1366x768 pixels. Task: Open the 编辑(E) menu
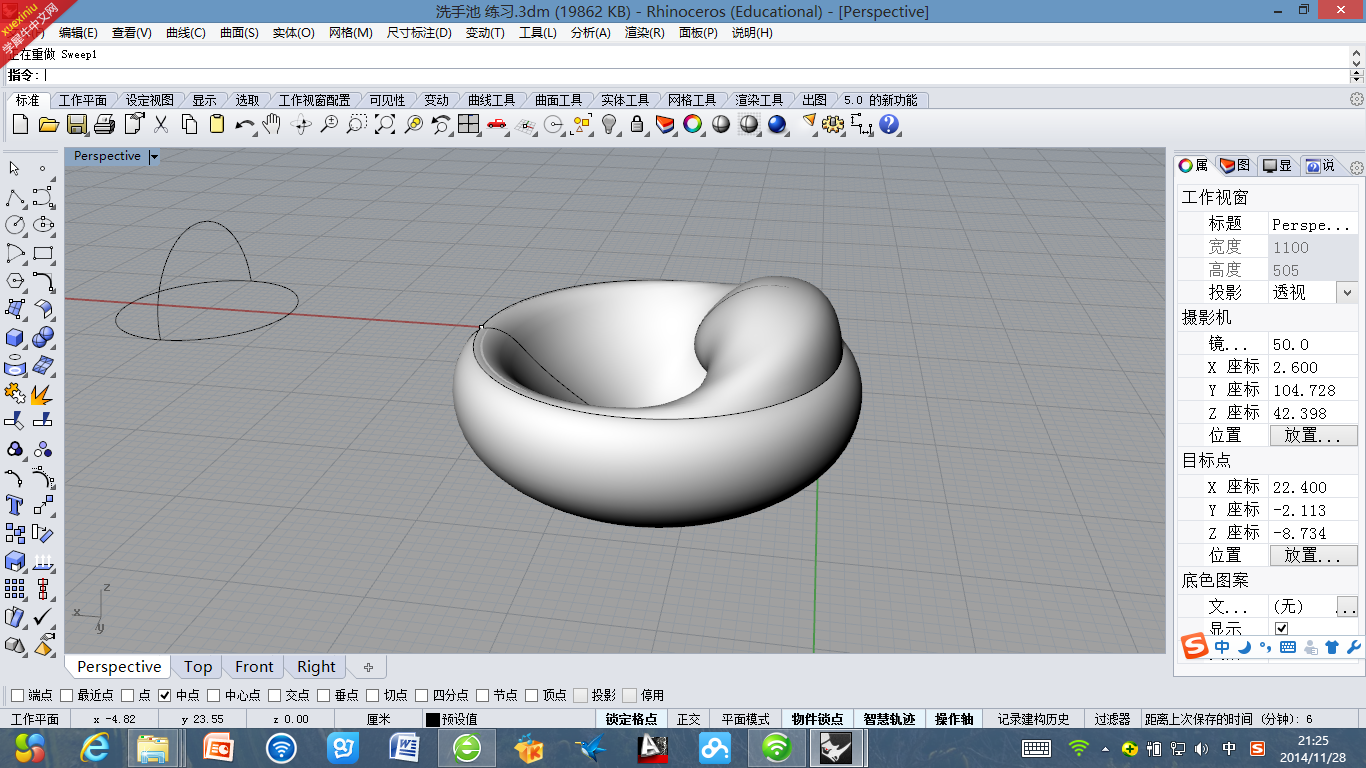(78, 33)
